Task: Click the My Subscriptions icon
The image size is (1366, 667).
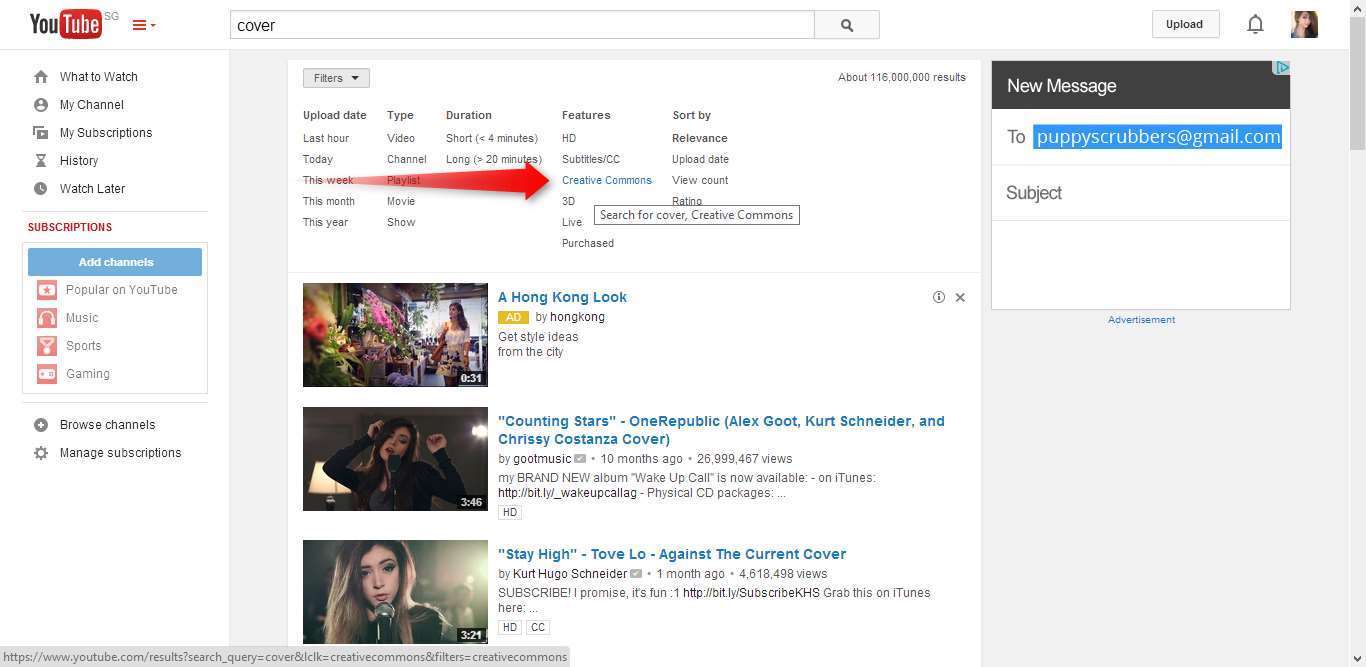Action: tap(41, 133)
